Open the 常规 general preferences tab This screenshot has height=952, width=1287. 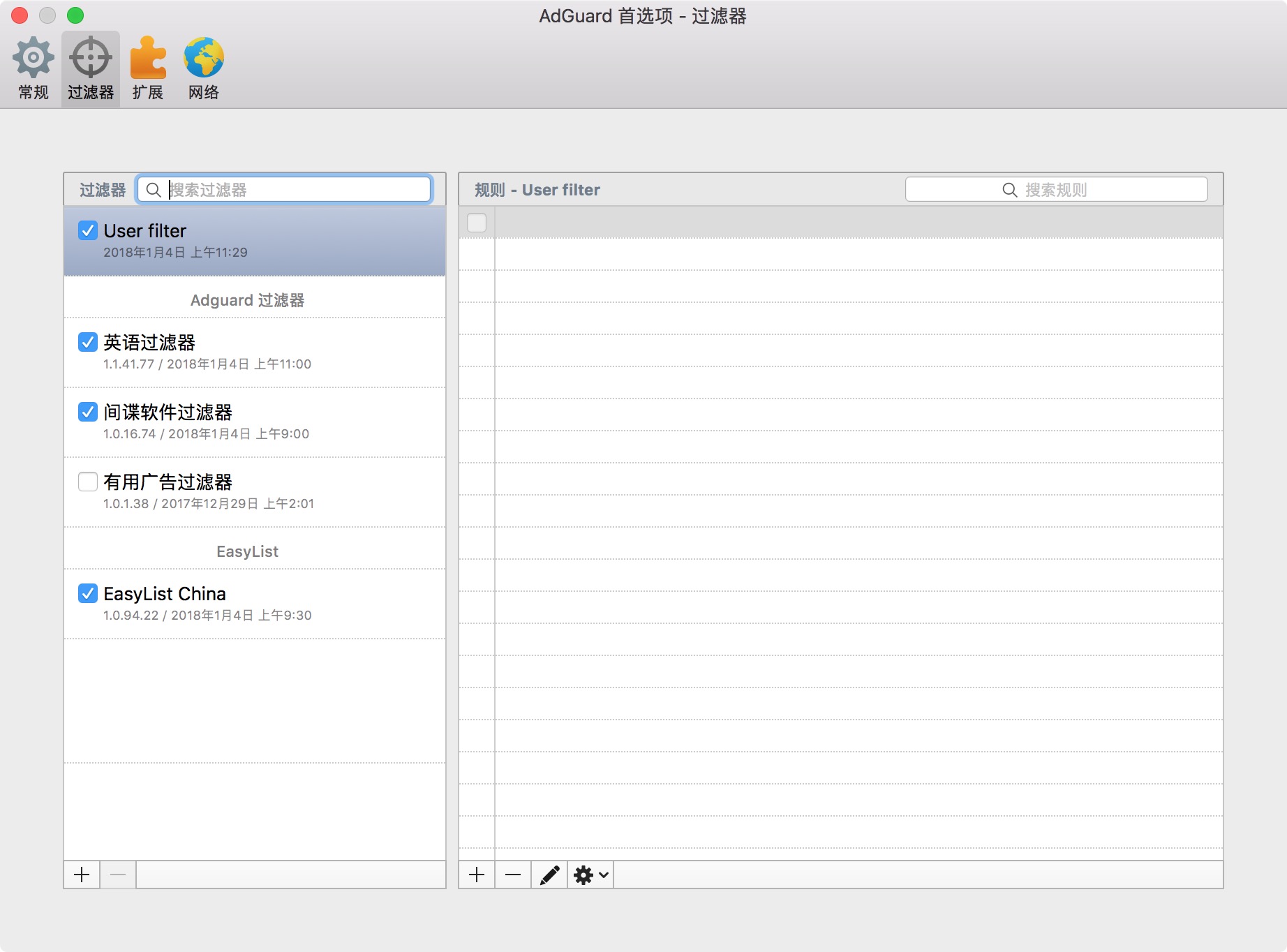tap(33, 69)
